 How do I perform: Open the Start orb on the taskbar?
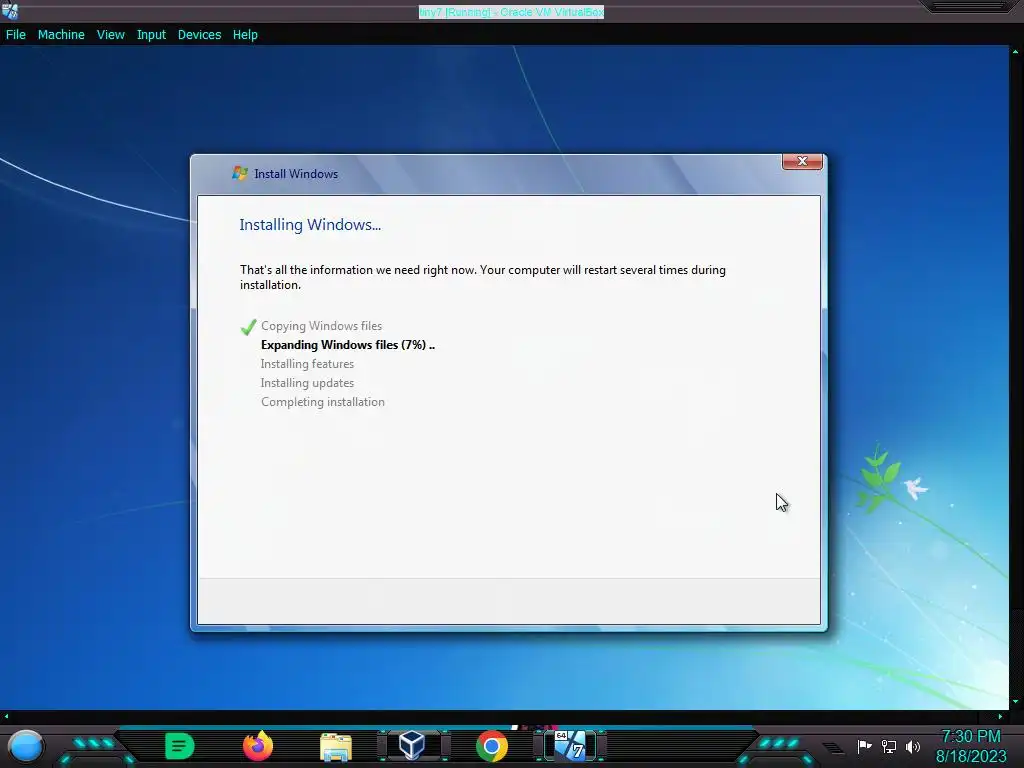26,747
